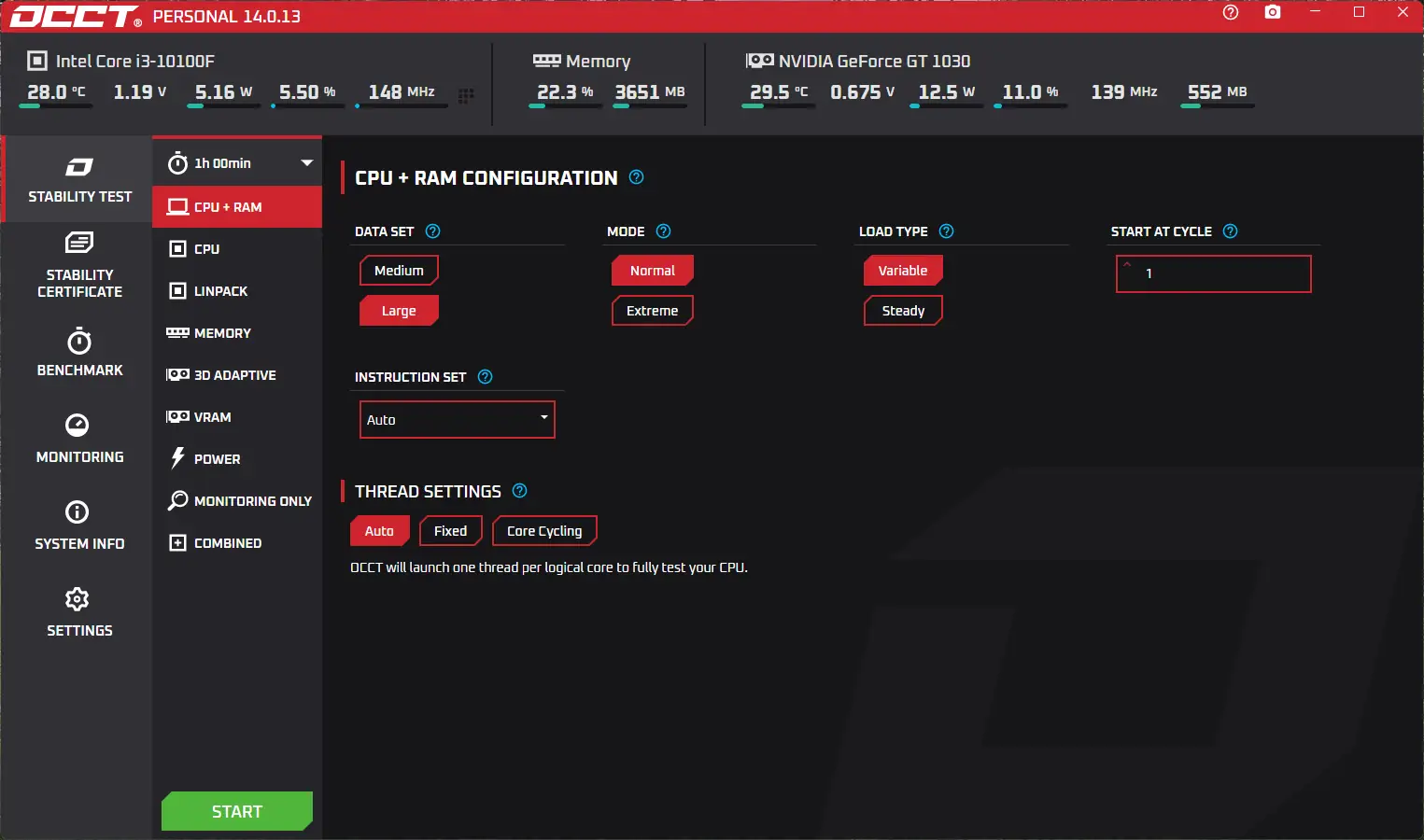Choose Variable load type
Viewport: 1424px width, 840px height.
903,271
